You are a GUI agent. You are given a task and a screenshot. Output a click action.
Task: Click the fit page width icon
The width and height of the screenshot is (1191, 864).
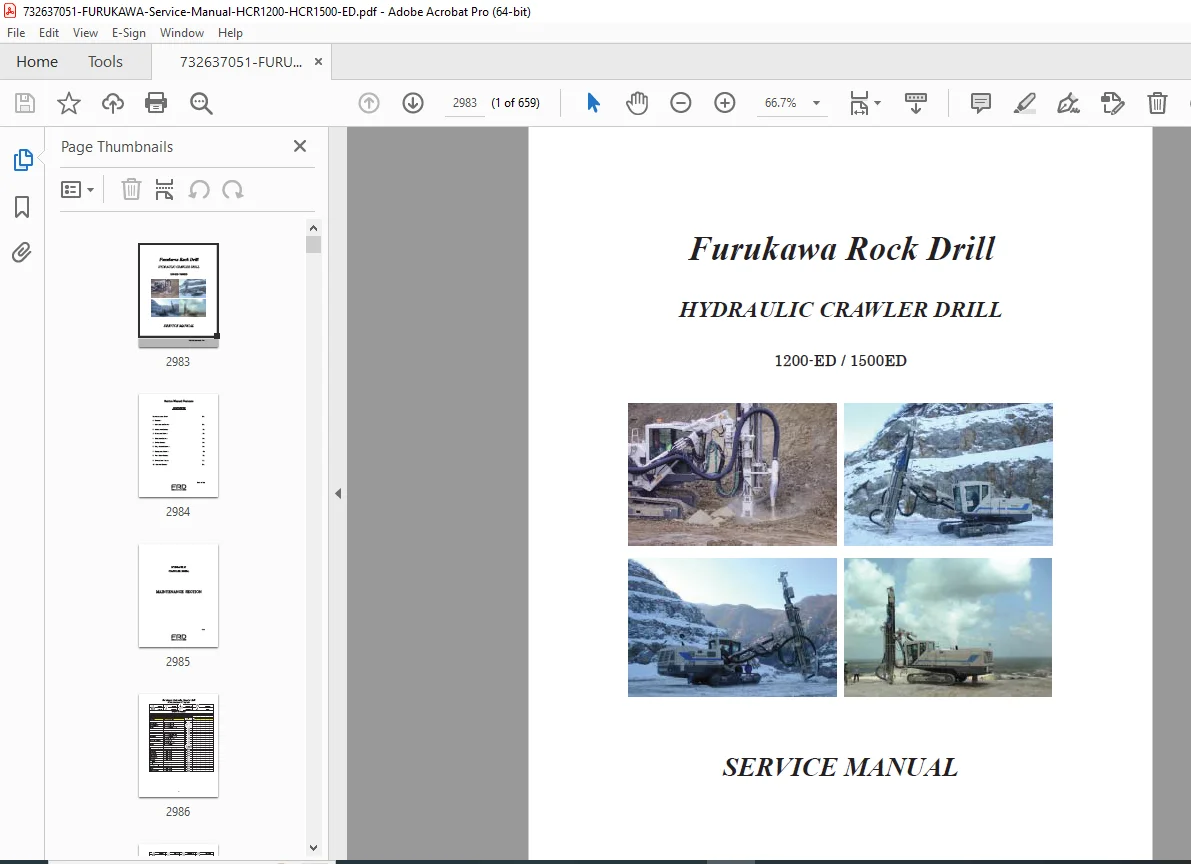pyautogui.click(x=859, y=103)
